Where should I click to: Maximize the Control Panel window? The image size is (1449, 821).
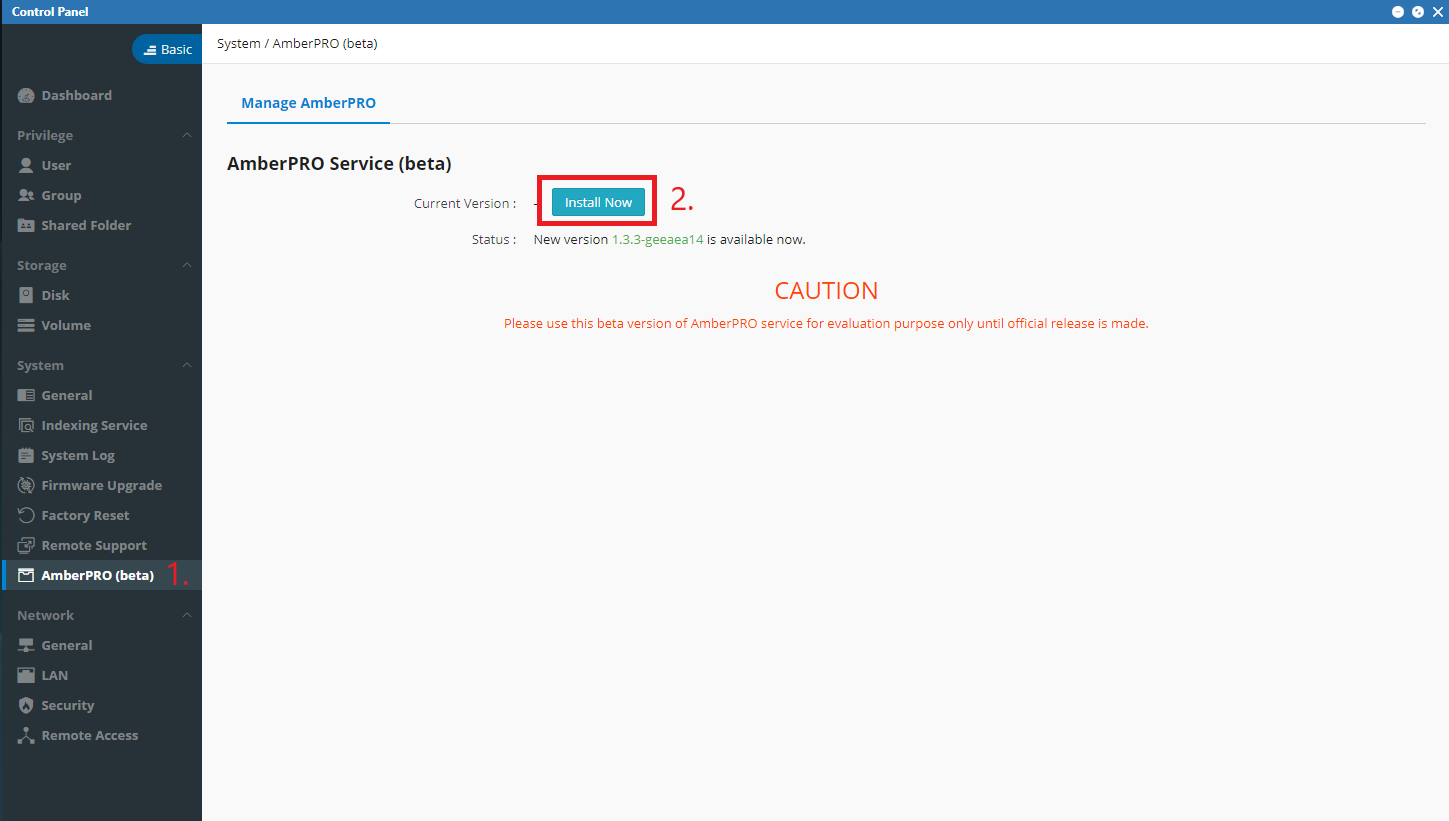1418,12
